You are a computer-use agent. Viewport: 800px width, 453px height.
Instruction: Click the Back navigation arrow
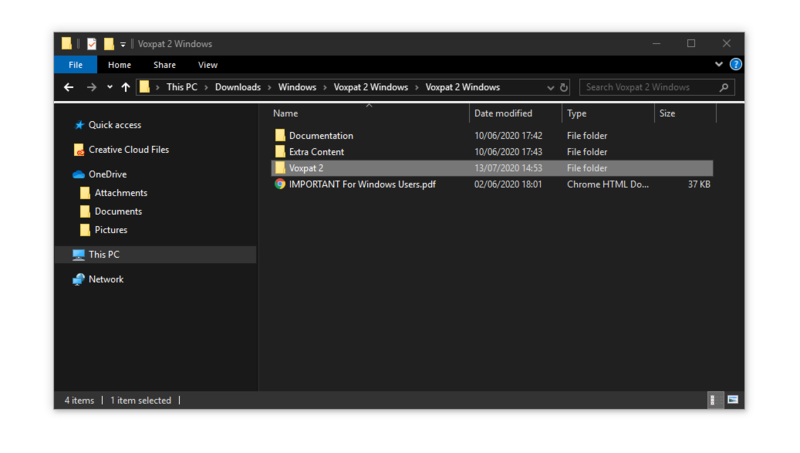[68, 88]
